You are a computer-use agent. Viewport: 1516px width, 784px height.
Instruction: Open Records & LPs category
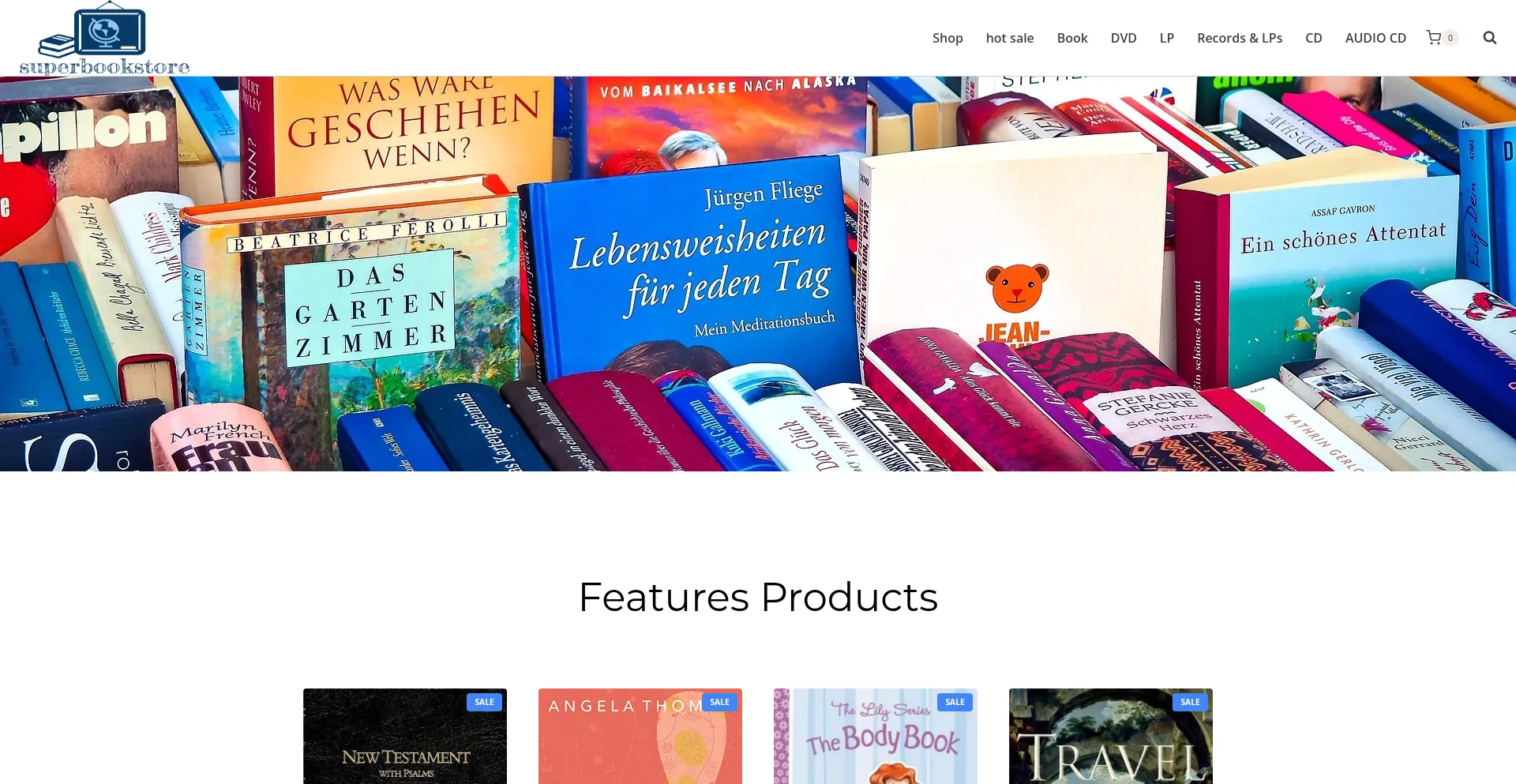tap(1240, 38)
